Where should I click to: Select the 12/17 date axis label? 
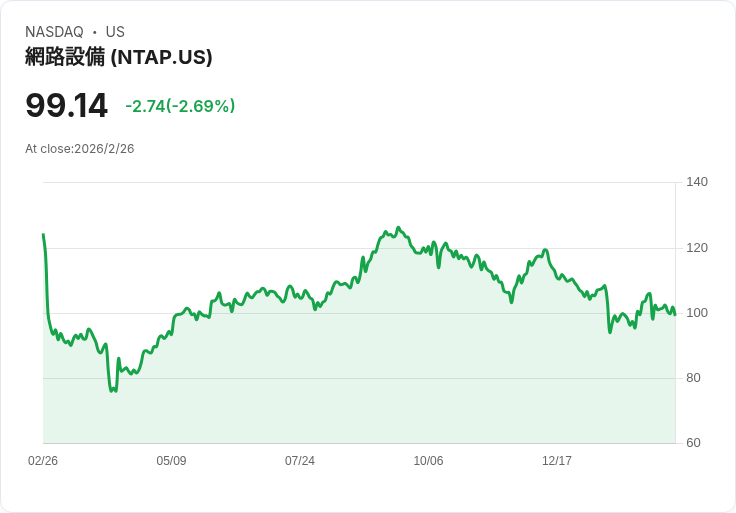(557, 461)
